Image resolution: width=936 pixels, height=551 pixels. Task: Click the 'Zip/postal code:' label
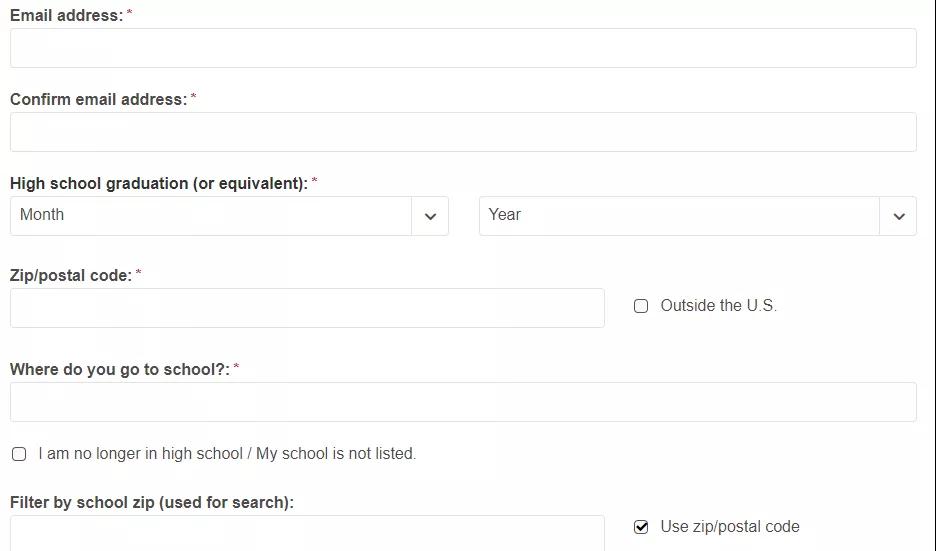70,275
